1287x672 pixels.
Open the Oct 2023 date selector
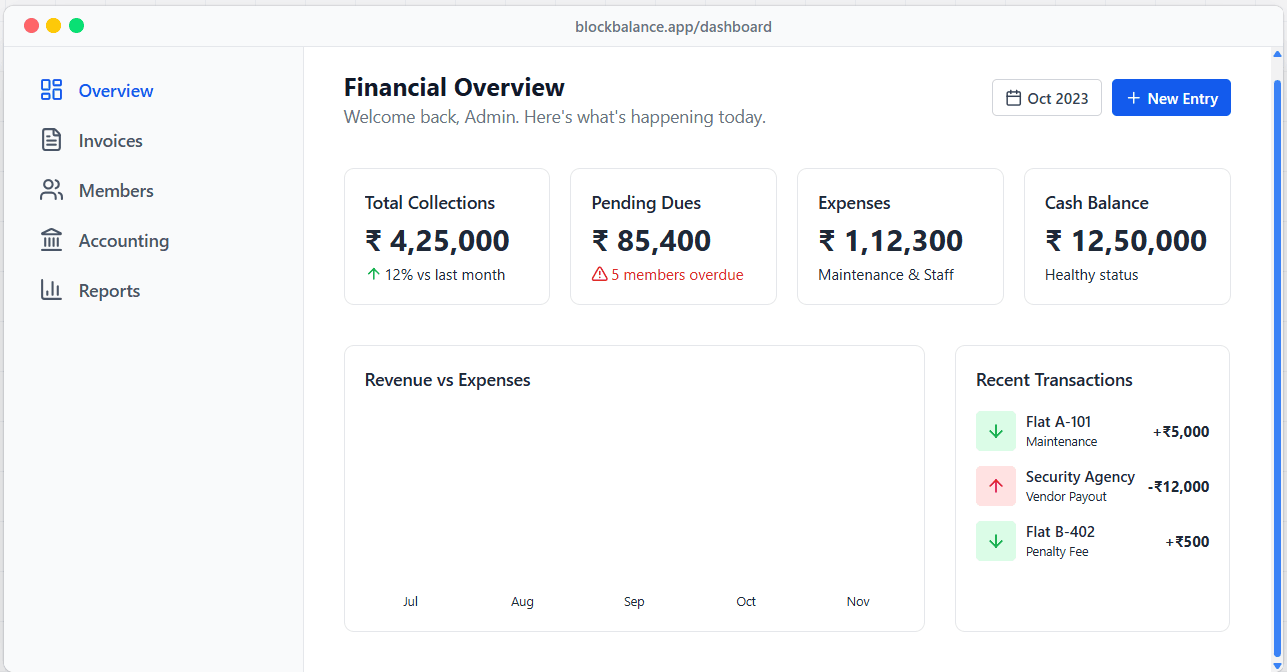[x=1046, y=97]
